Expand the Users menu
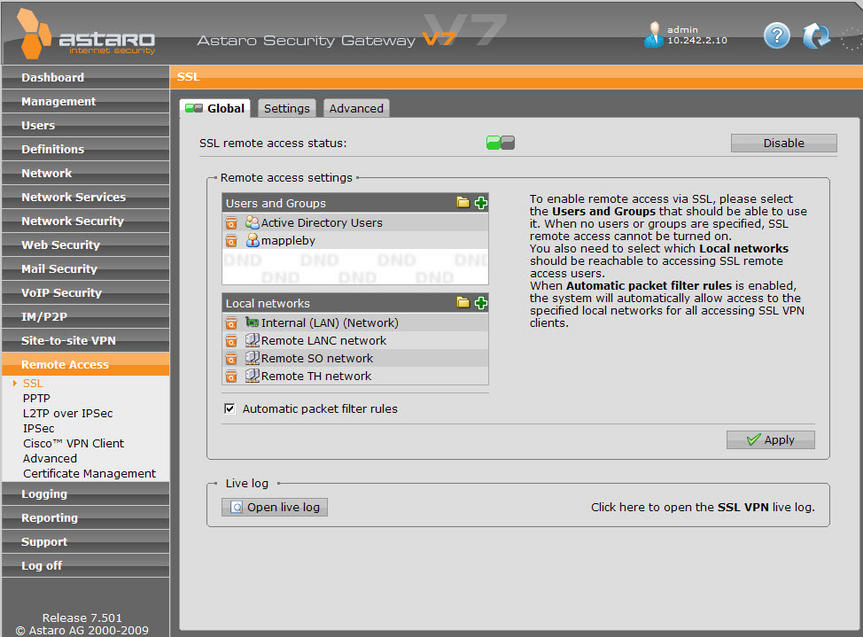 pos(85,126)
